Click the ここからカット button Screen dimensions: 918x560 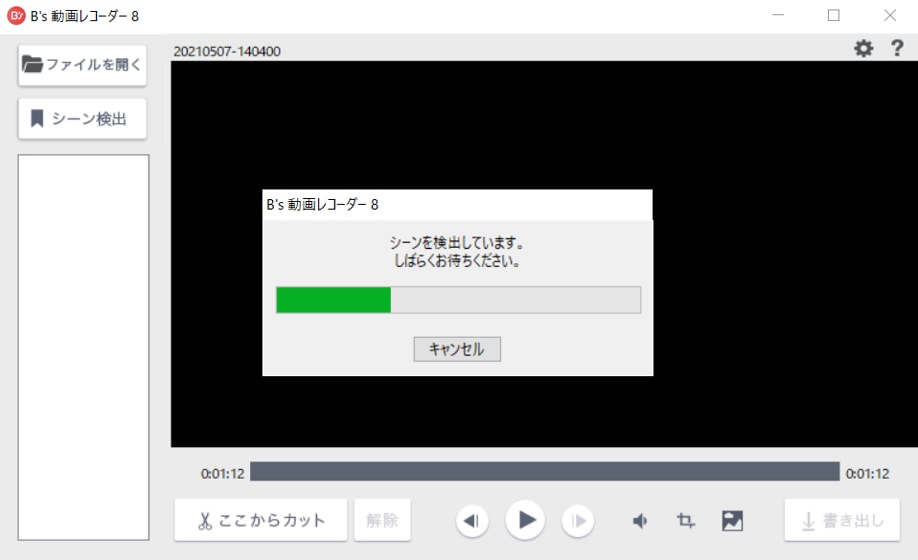pos(261,520)
